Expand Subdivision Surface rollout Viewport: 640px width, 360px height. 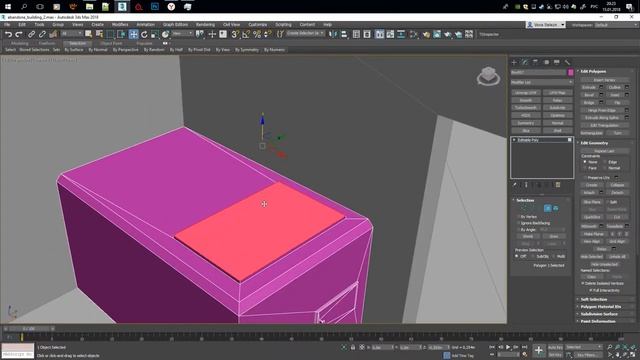(x=605, y=314)
